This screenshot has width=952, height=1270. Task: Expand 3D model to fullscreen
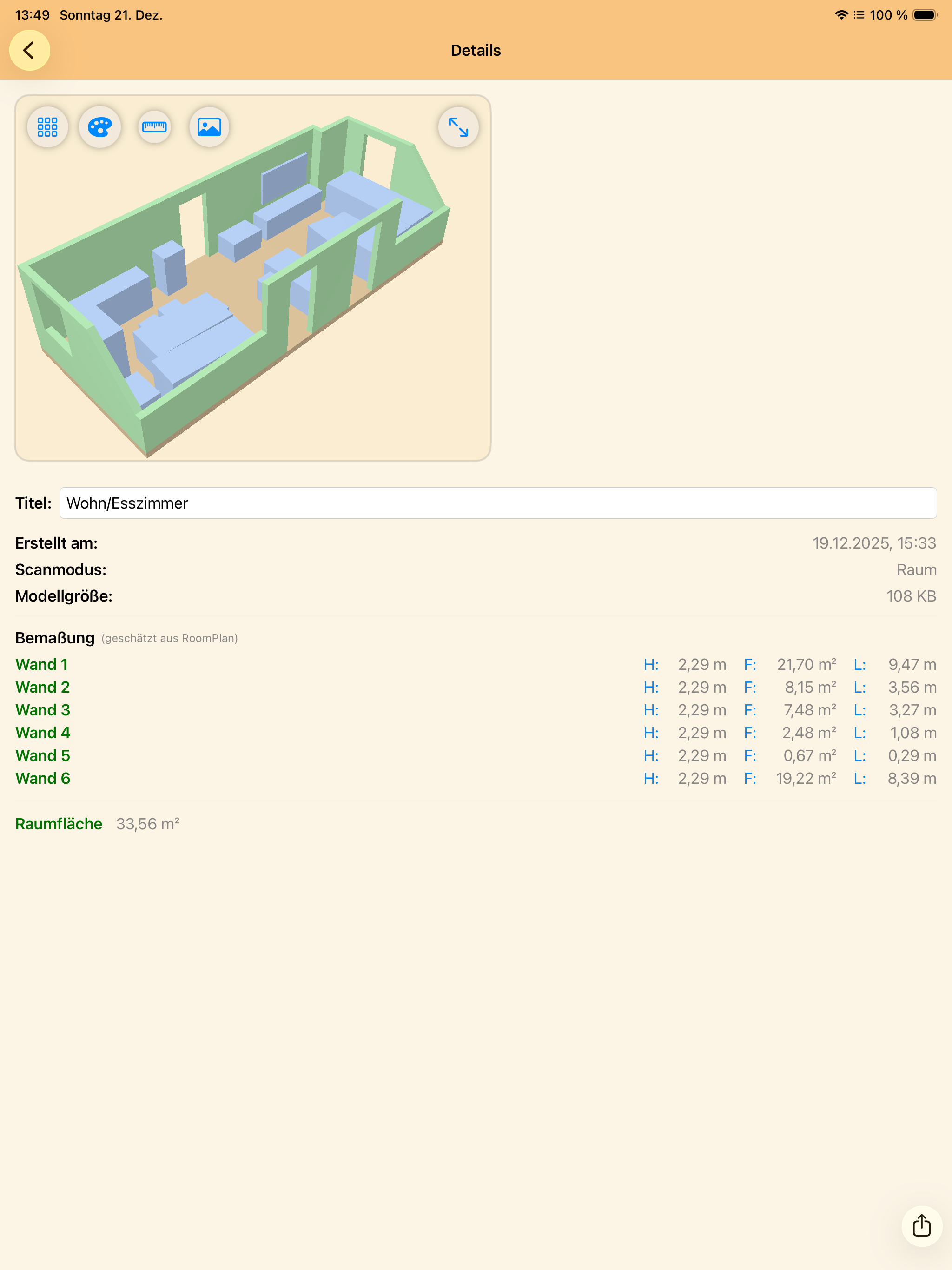click(458, 127)
